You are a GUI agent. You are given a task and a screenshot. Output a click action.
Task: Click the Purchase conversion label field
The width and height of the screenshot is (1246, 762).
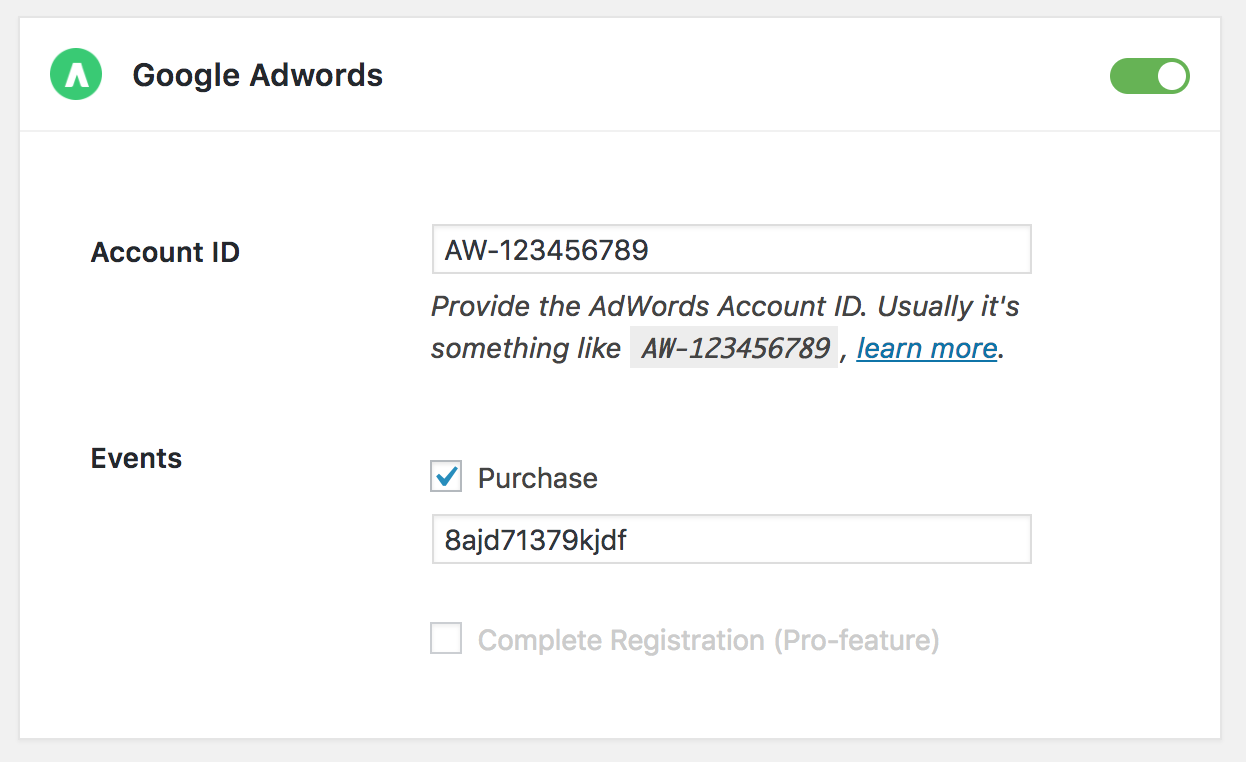(731, 539)
